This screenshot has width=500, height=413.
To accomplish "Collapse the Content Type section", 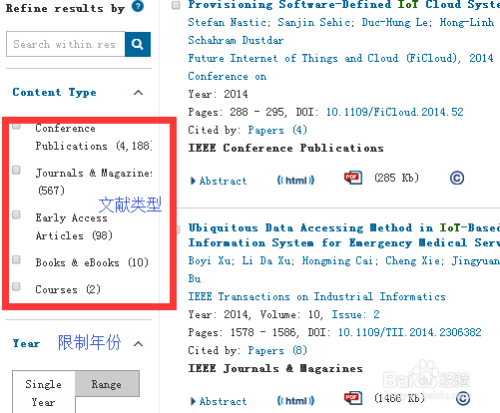I will pyautogui.click(x=138, y=93).
